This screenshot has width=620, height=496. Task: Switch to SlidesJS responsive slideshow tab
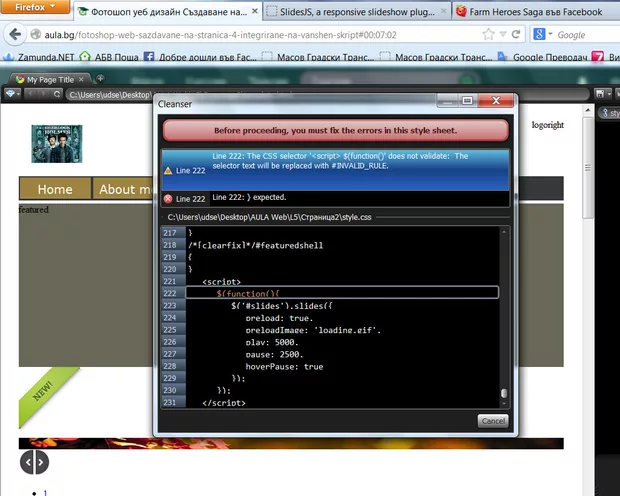pos(357,12)
